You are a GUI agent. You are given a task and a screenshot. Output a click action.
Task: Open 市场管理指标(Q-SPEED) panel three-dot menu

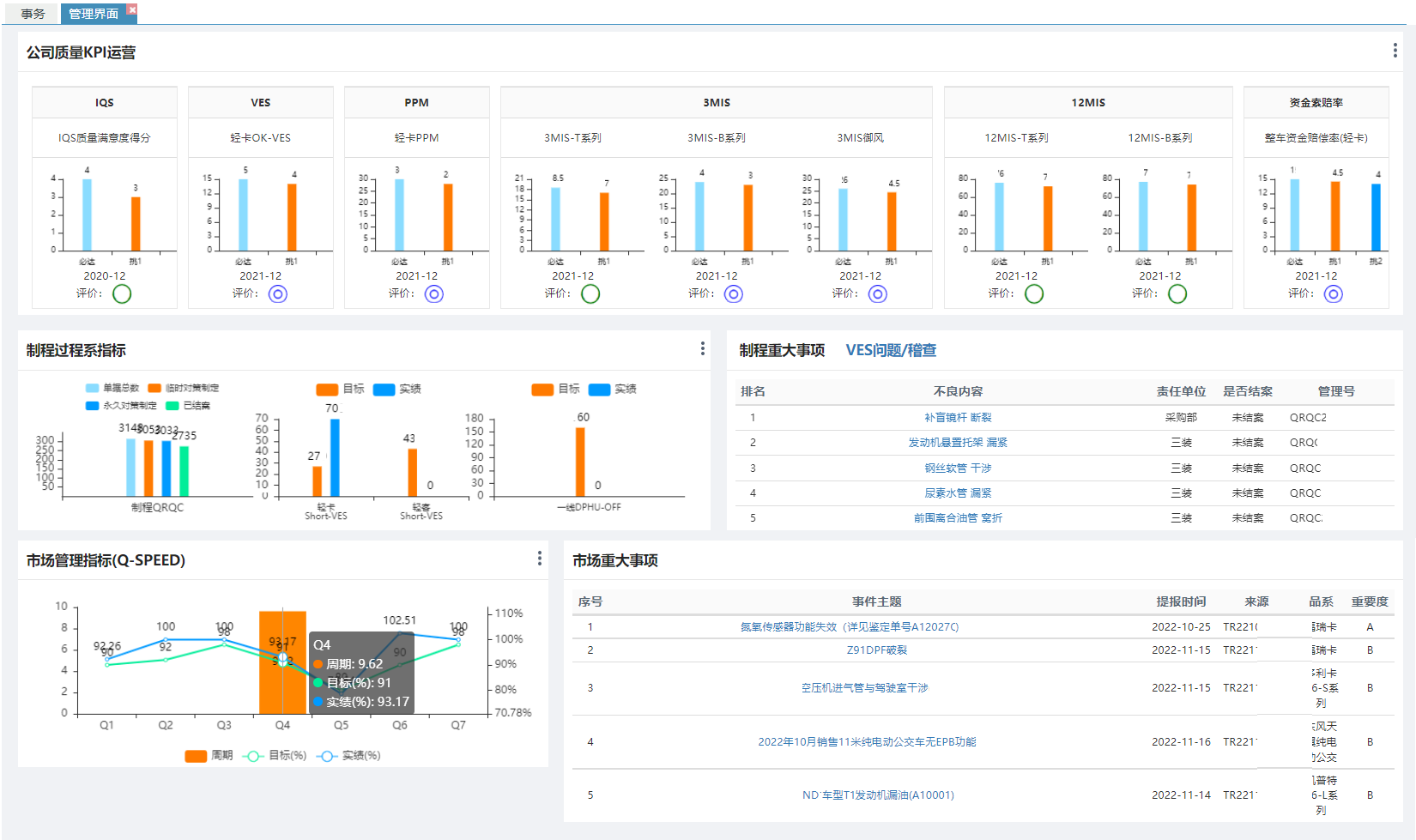pyautogui.click(x=539, y=559)
